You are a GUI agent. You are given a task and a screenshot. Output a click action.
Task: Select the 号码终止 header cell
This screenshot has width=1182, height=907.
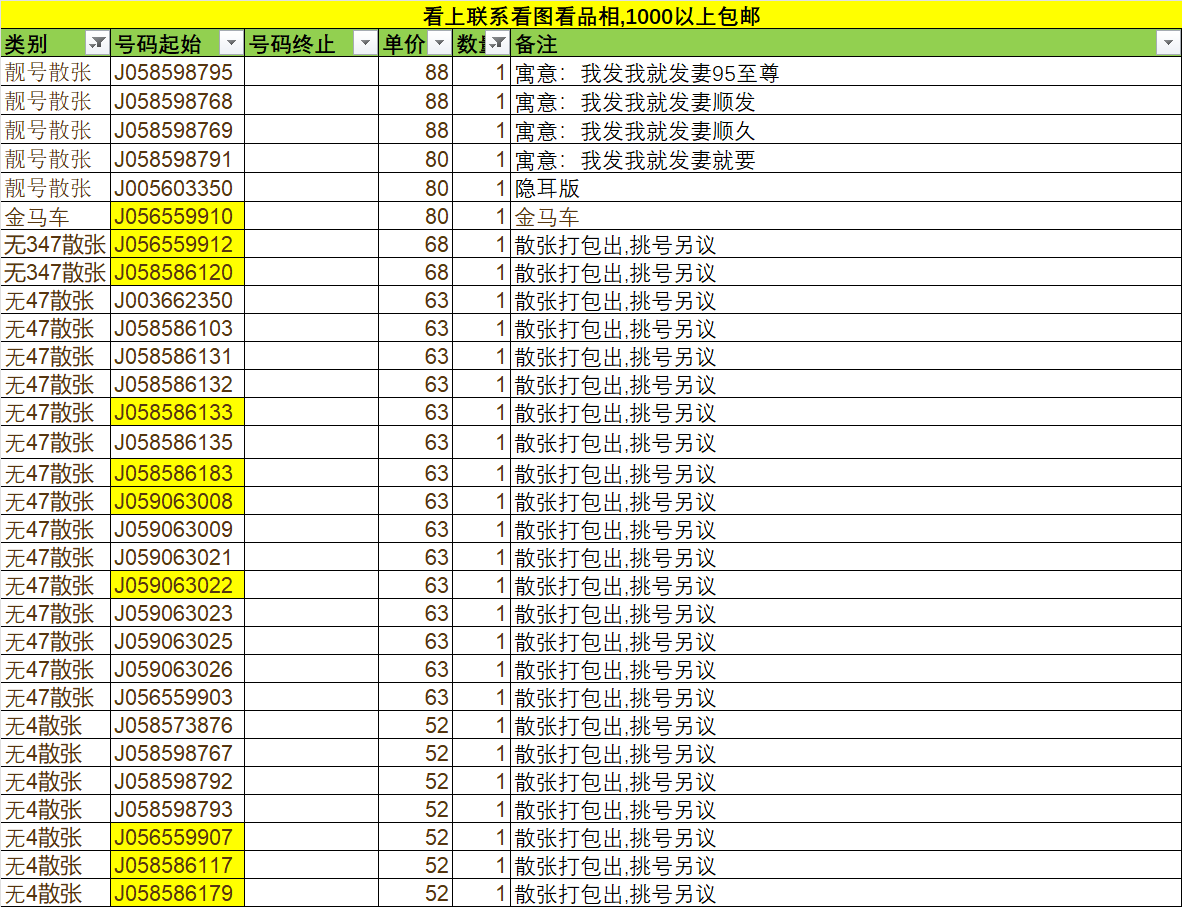[311, 44]
